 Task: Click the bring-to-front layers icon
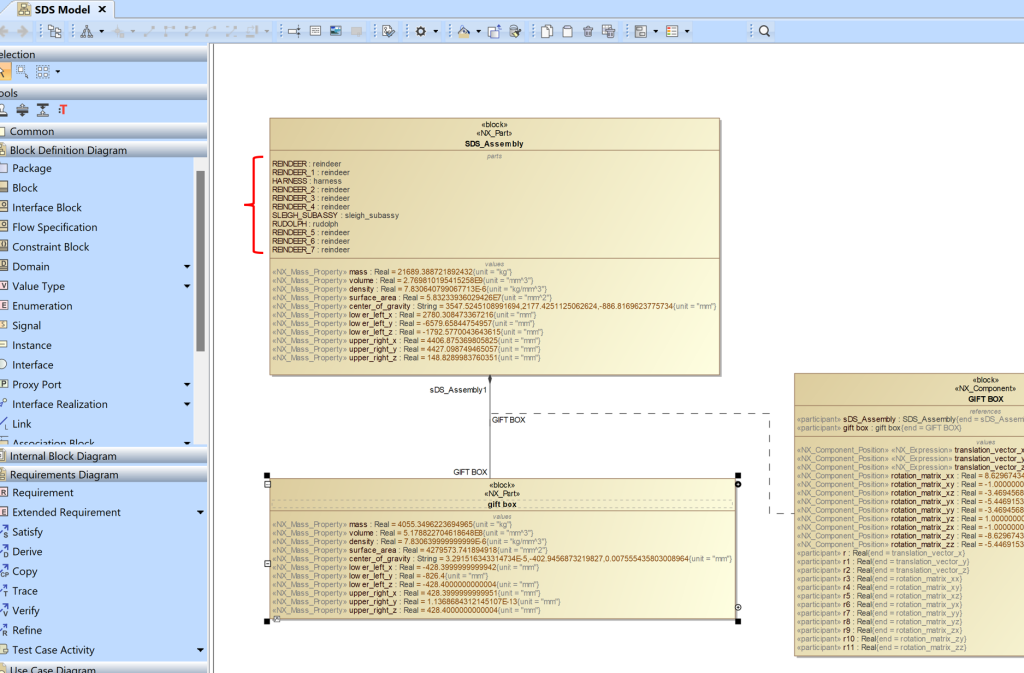click(494, 31)
